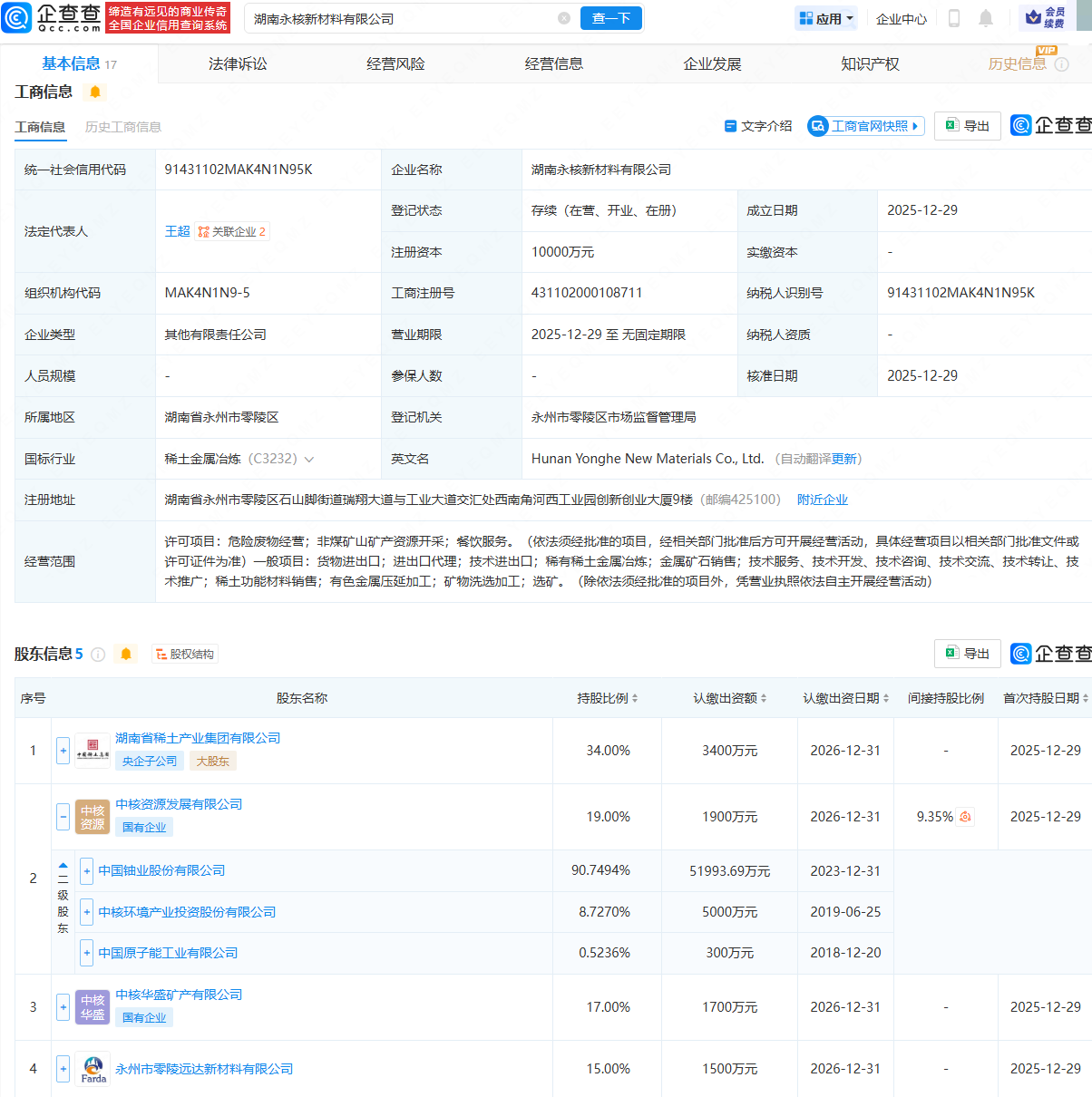
Task: Clear the search box text
Action: pos(564,18)
